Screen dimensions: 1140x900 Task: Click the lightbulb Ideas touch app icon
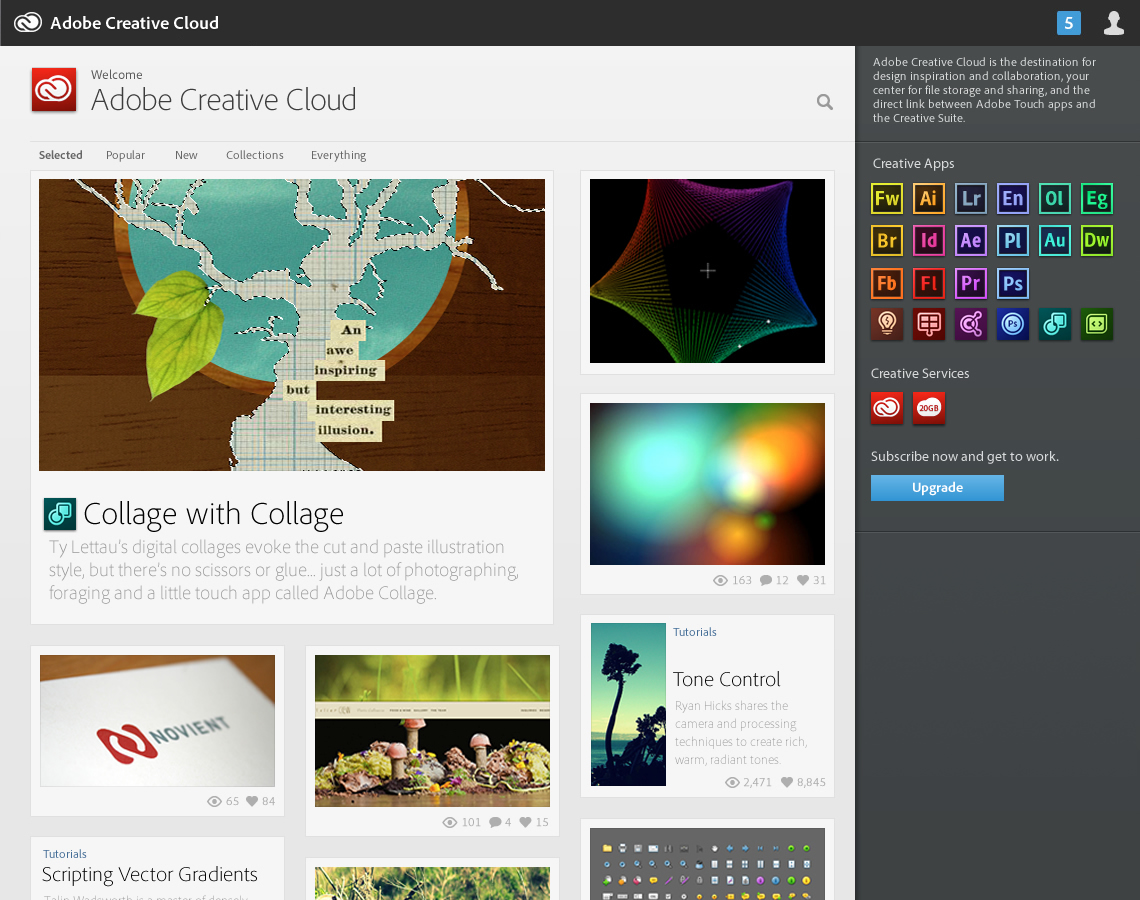pos(887,324)
